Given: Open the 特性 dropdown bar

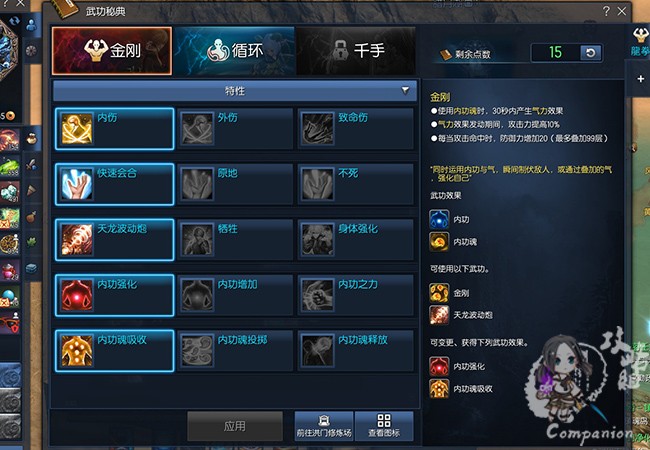Looking at the screenshot, I should click(x=235, y=91).
